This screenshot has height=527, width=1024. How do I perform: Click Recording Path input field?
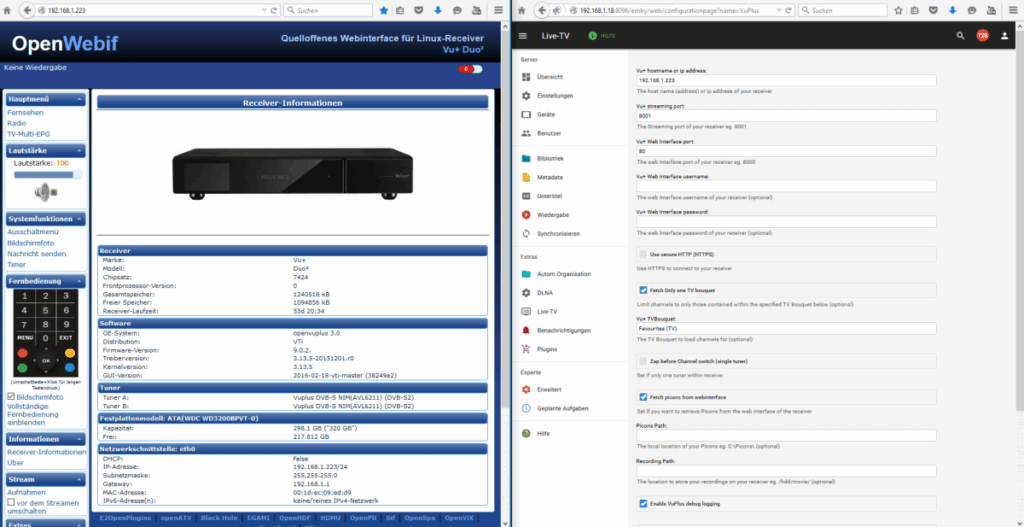(x=786, y=471)
